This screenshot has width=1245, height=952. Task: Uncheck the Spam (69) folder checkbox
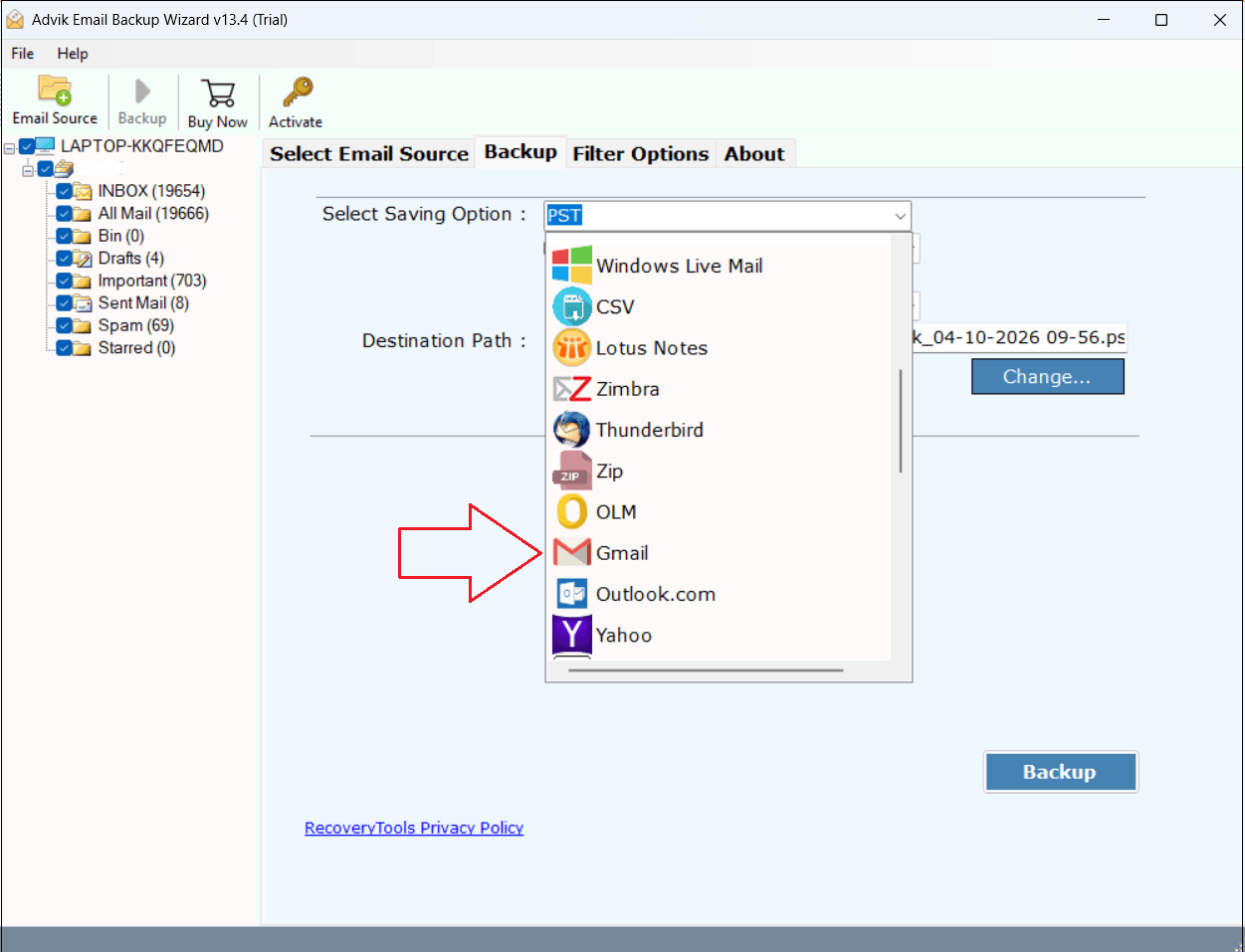tap(64, 325)
